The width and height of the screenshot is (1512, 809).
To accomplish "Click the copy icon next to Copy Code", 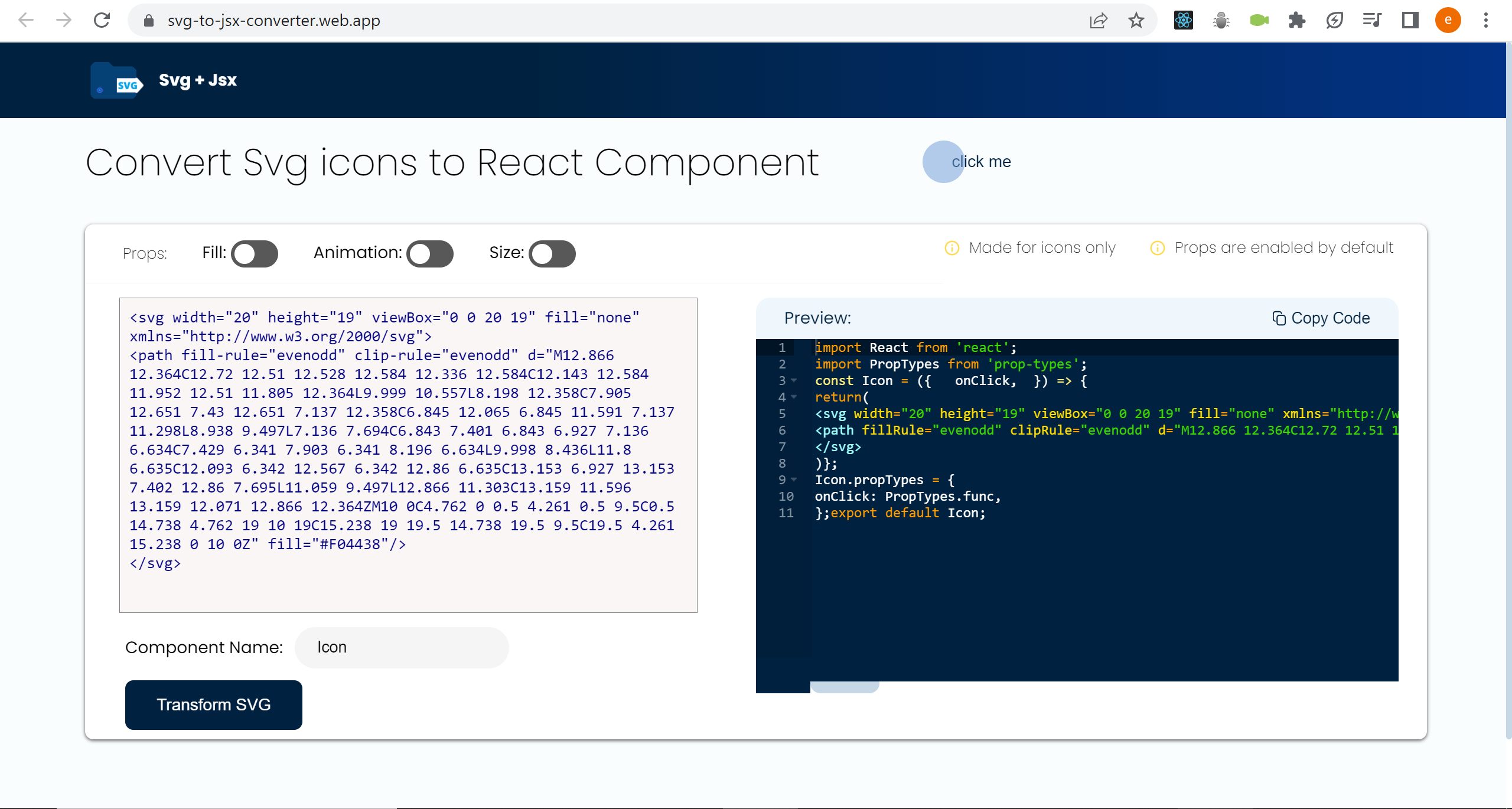I will tap(1279, 318).
